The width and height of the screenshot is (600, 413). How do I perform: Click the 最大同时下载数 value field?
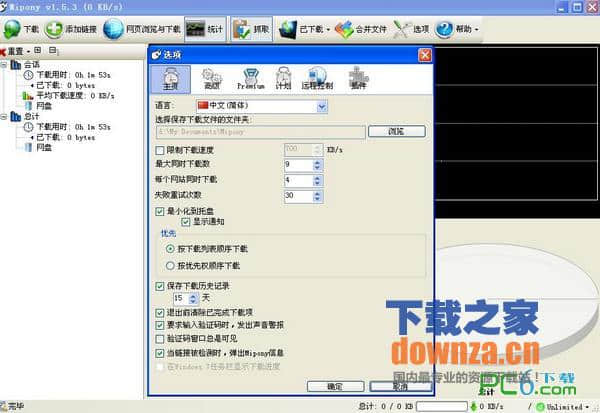(298, 165)
